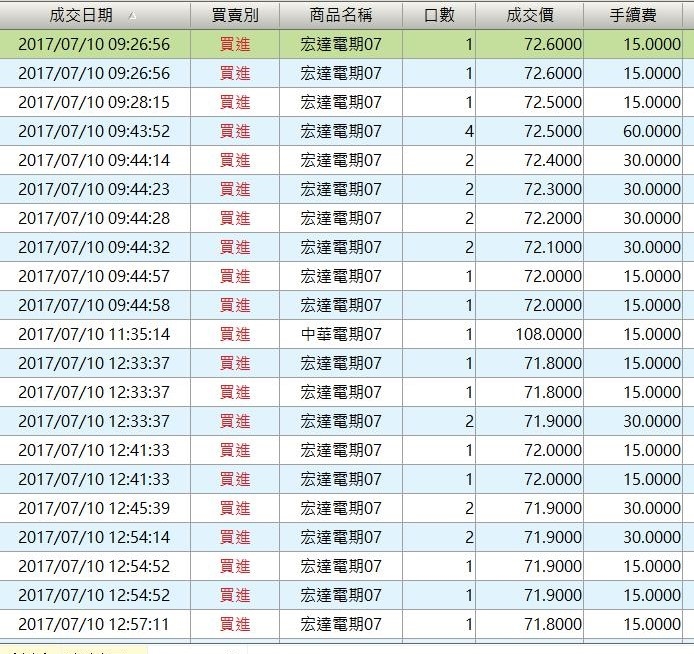Sort by the 成交價 column header
The image size is (694, 654).
point(530,15)
